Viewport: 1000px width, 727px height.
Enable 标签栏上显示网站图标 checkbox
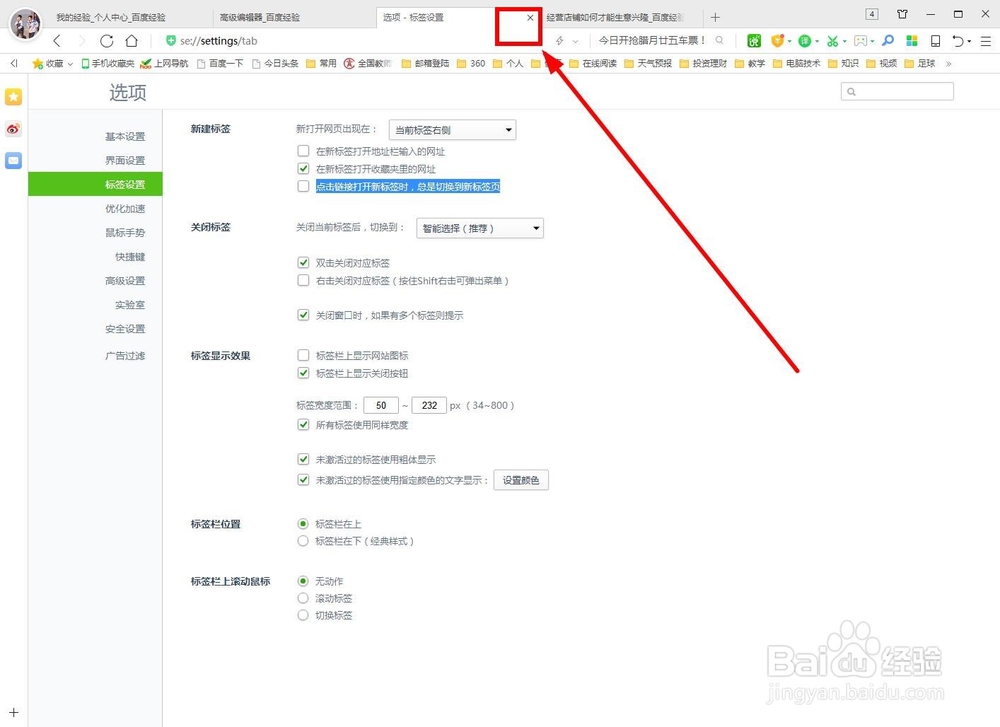(303, 353)
